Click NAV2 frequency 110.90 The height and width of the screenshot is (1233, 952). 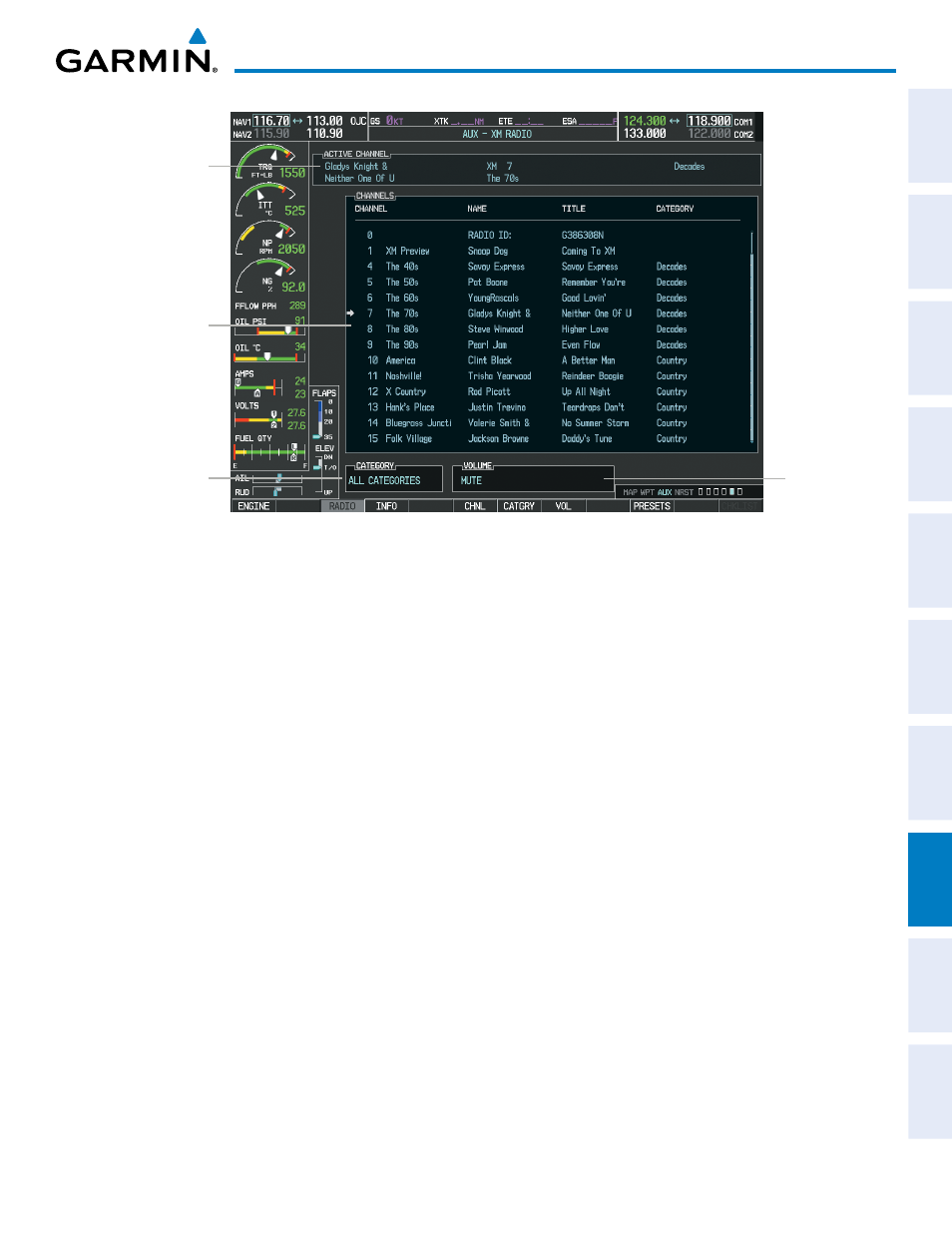coord(324,134)
